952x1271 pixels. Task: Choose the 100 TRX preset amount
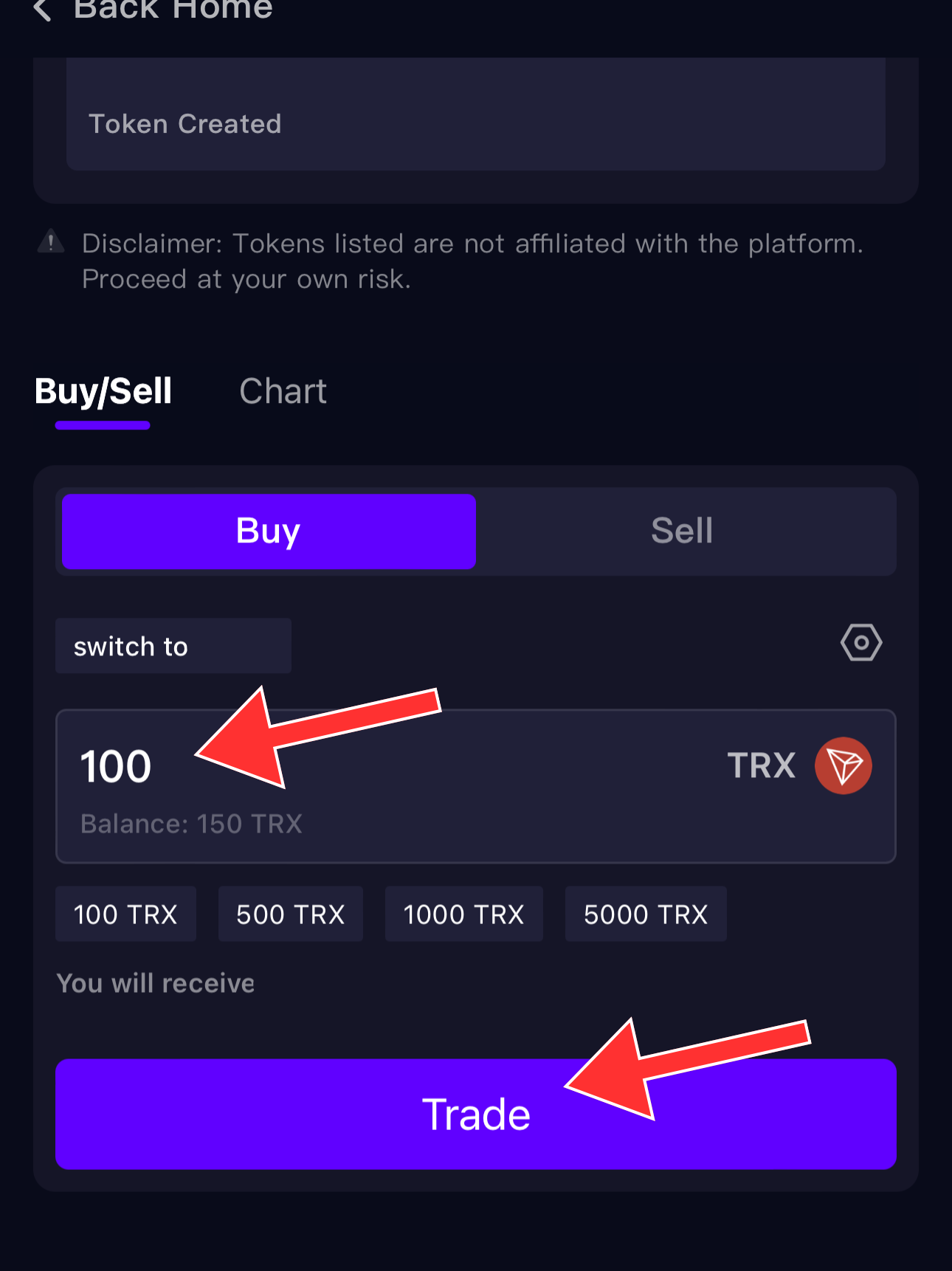pos(125,914)
